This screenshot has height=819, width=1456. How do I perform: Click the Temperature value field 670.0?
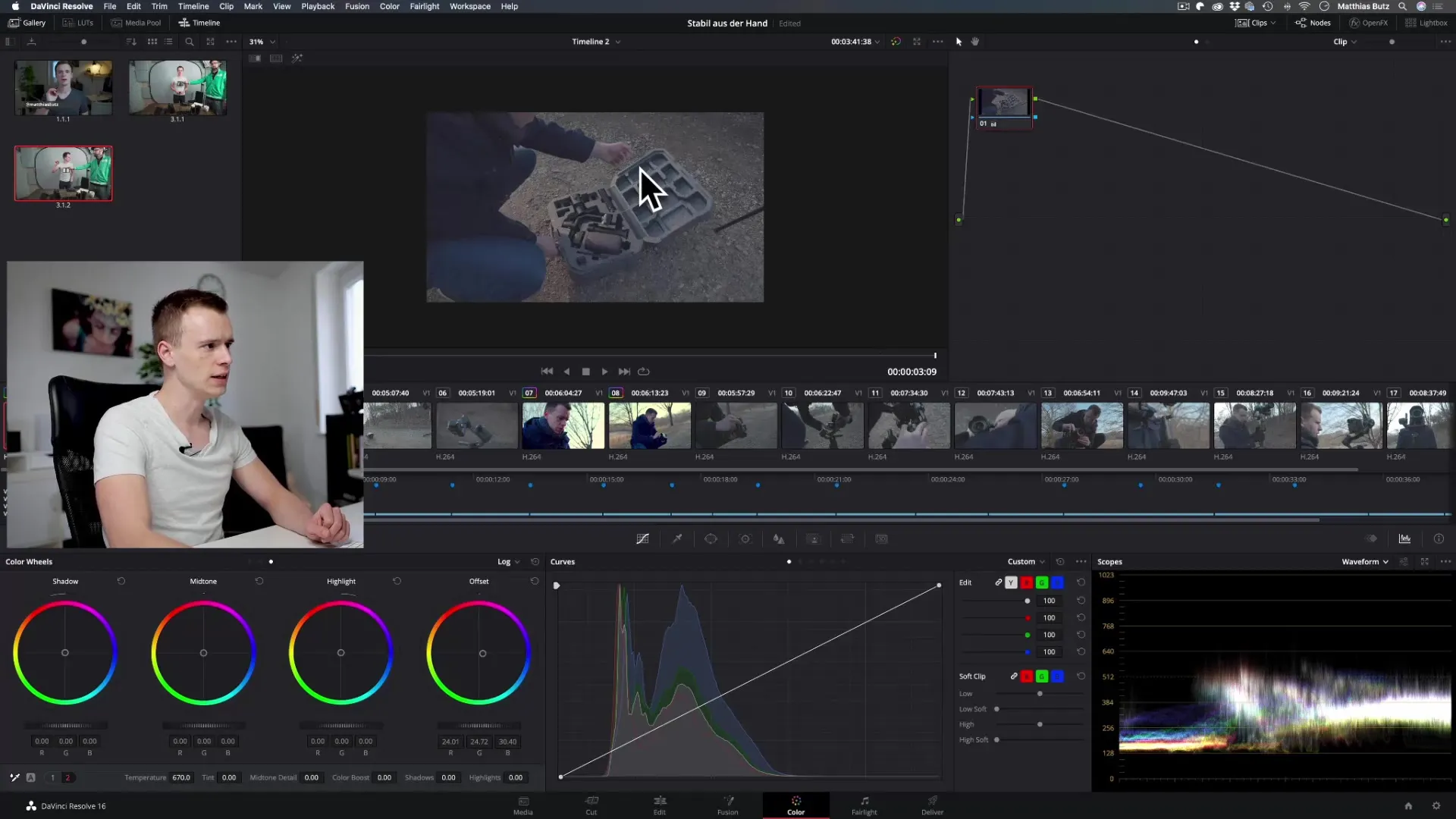[181, 777]
